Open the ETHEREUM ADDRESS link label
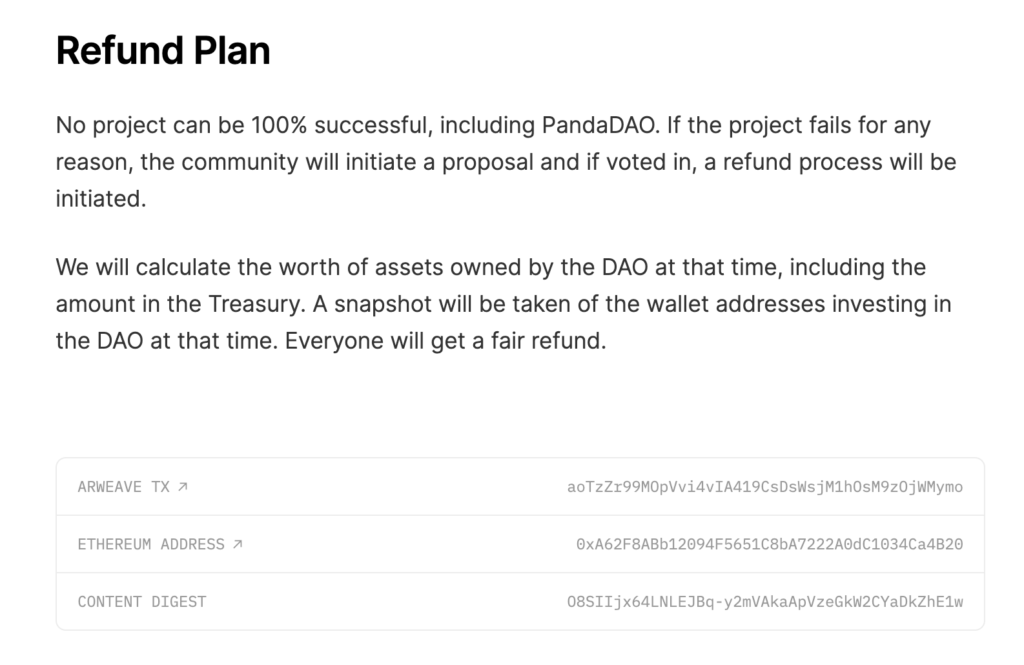The width and height of the screenshot is (1024, 665). (x=151, y=545)
